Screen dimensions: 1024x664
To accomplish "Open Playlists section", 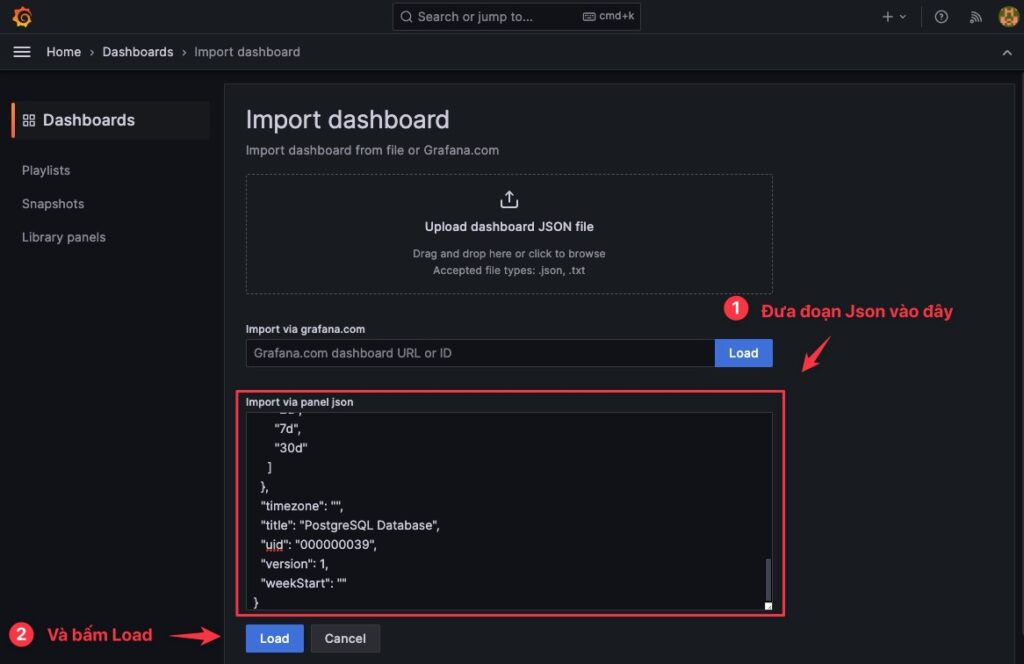I will tap(46, 170).
